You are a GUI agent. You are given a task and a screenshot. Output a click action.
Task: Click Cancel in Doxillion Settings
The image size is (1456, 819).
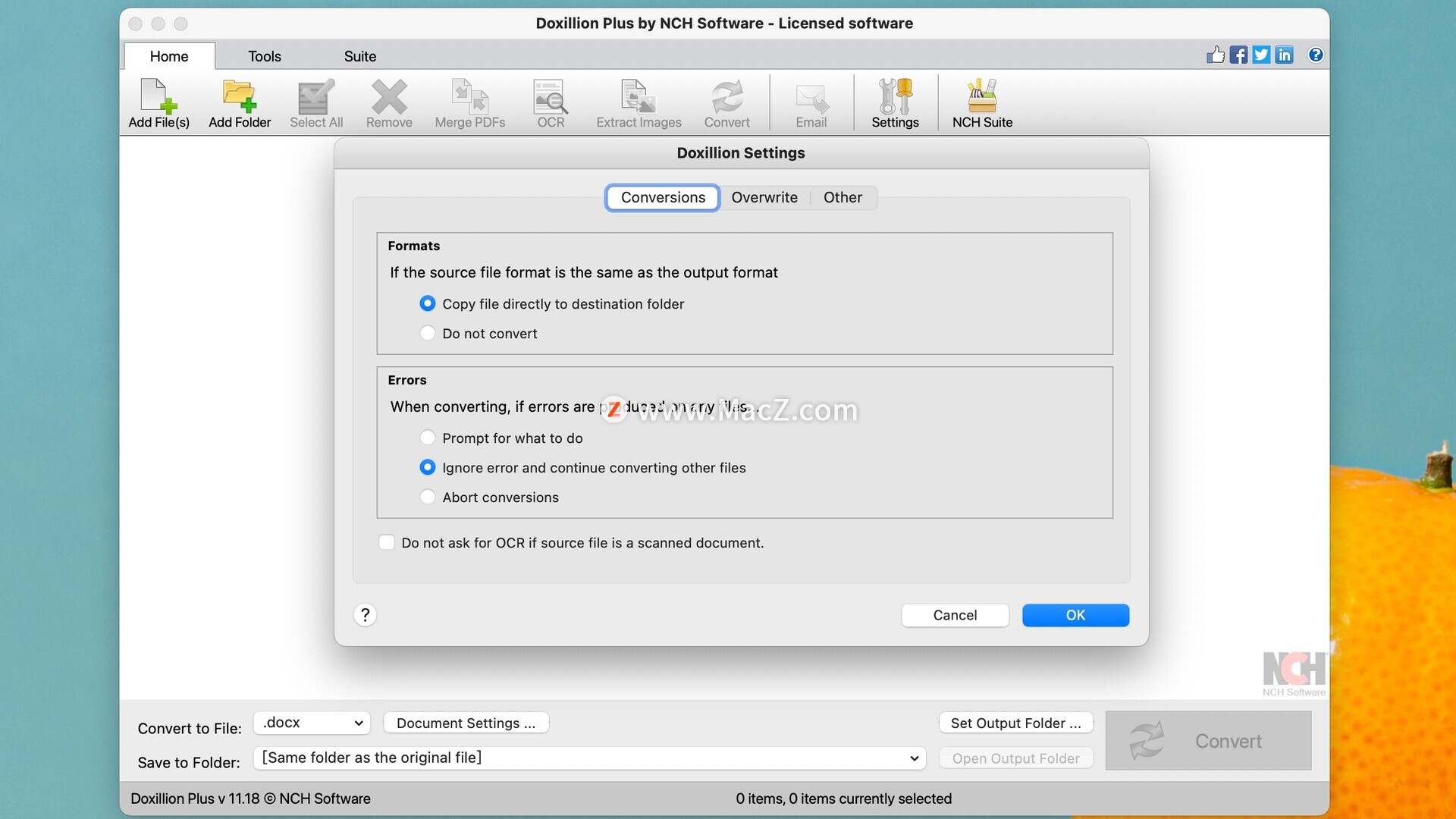955,615
